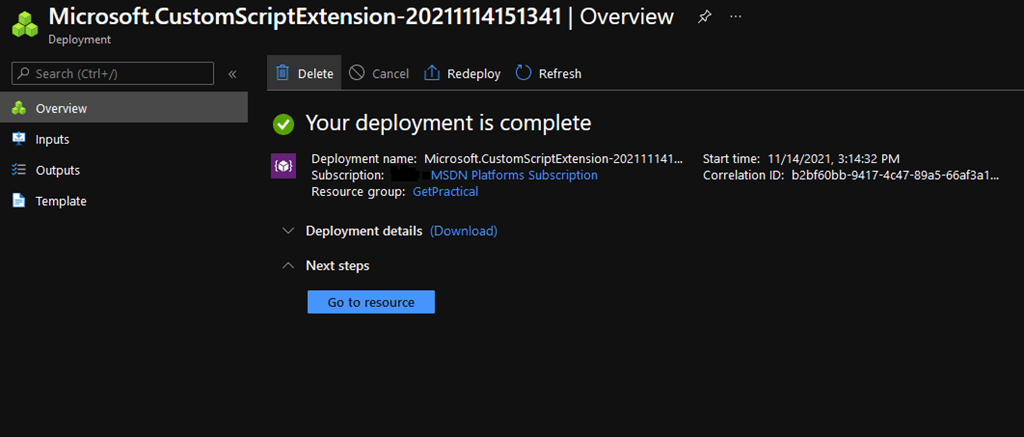Open the Template menu item
The width and height of the screenshot is (1024, 437).
[x=123, y=201]
